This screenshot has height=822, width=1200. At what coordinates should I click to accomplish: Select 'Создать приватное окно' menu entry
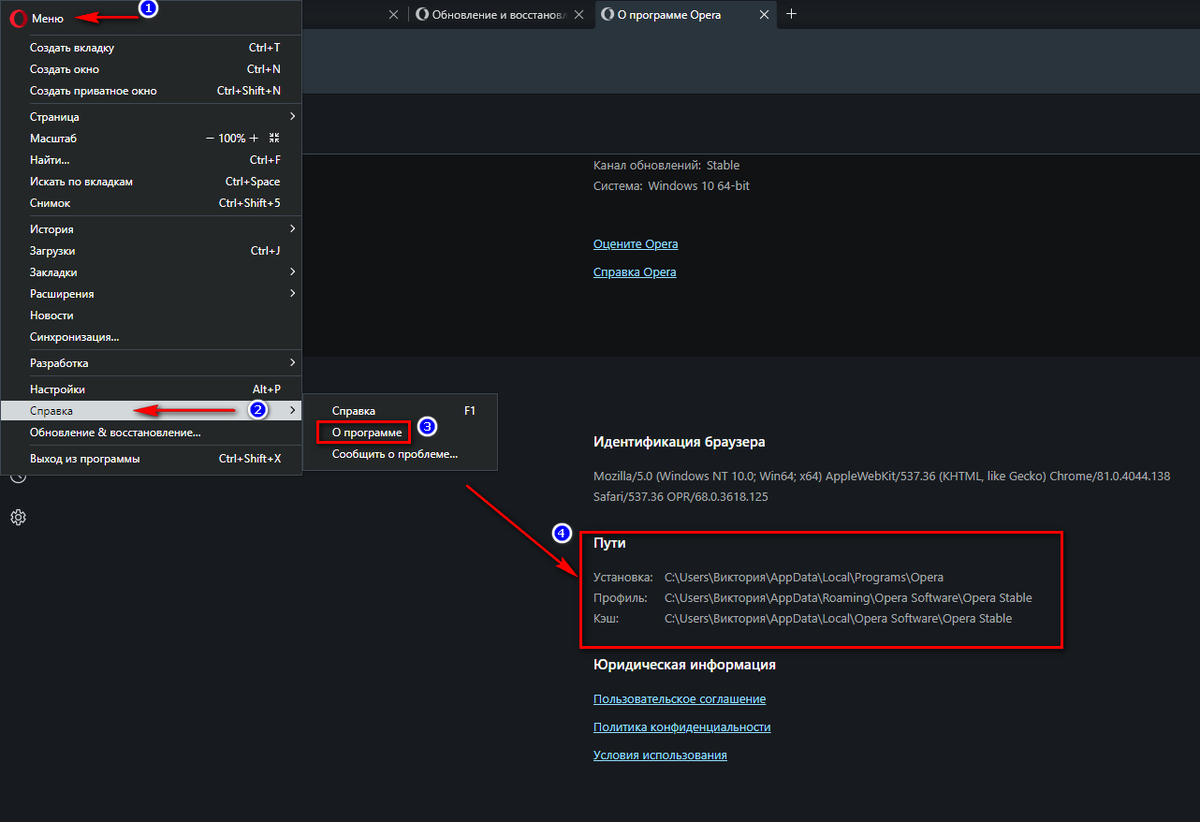click(x=152, y=91)
